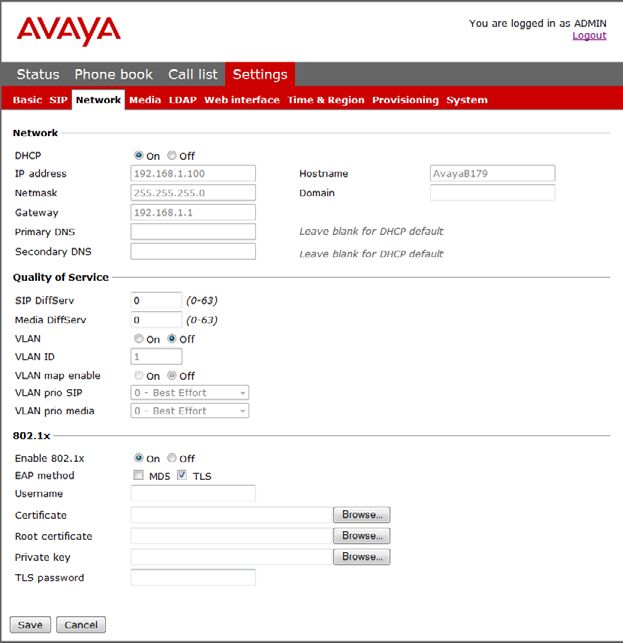Click the VLAN ID field
The width and height of the screenshot is (623, 643).
pyautogui.click(x=156, y=356)
